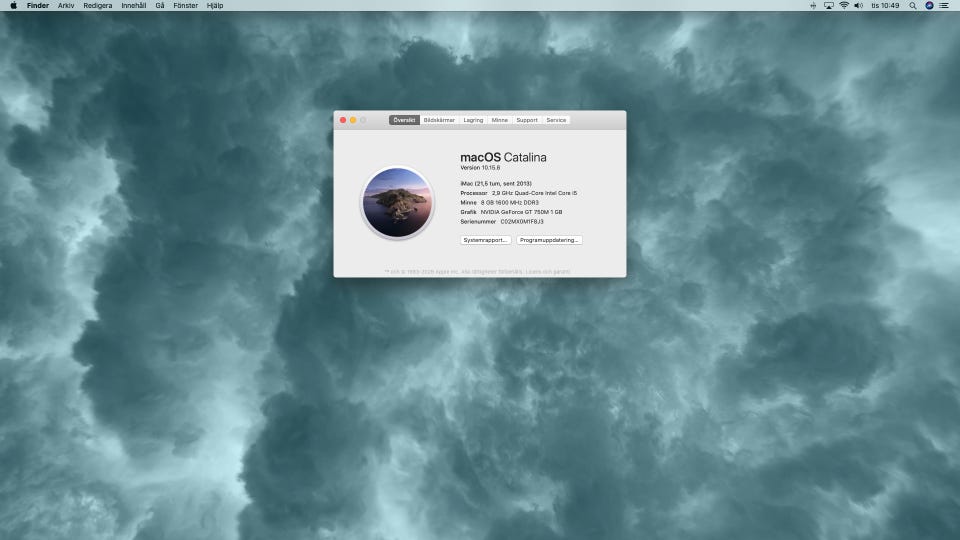Open the Hjälp menu

pos(215,6)
